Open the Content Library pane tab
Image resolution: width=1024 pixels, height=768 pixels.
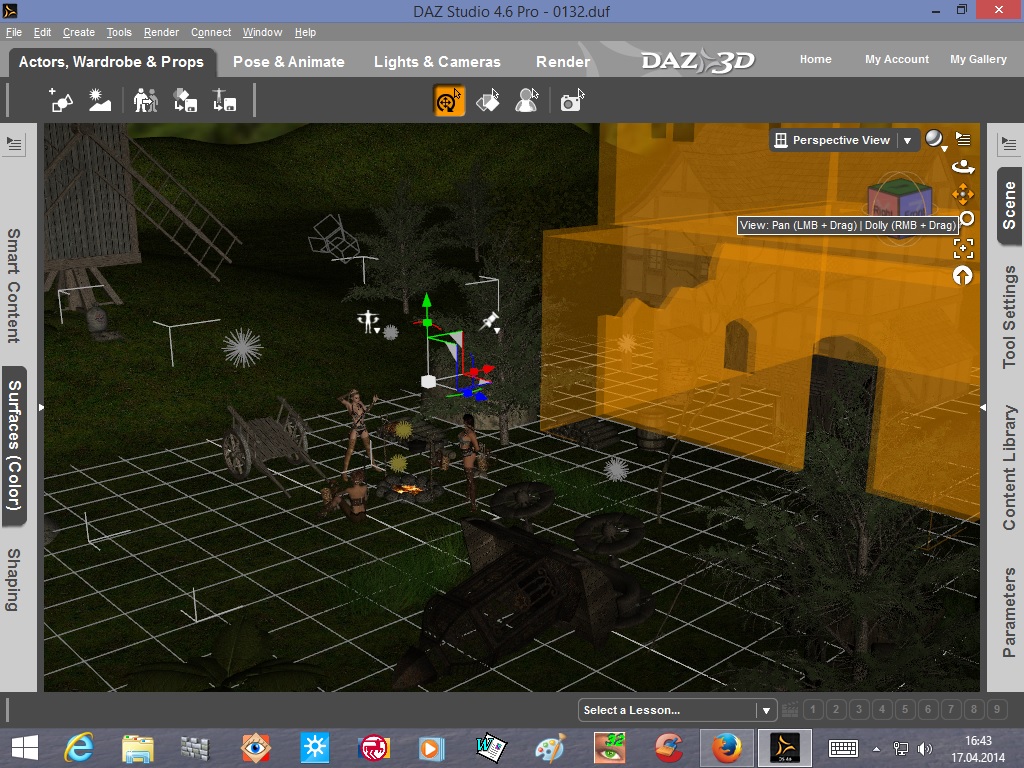[x=1009, y=467]
